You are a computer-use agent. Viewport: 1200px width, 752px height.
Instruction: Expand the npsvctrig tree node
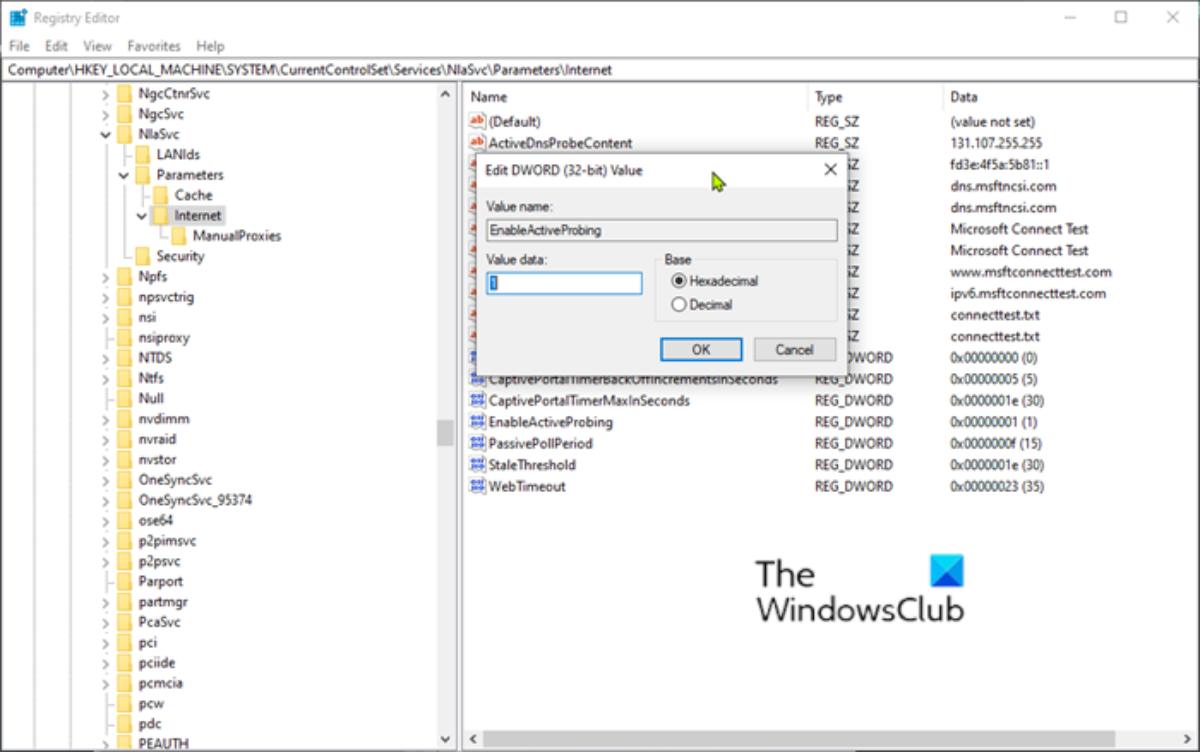coord(106,297)
